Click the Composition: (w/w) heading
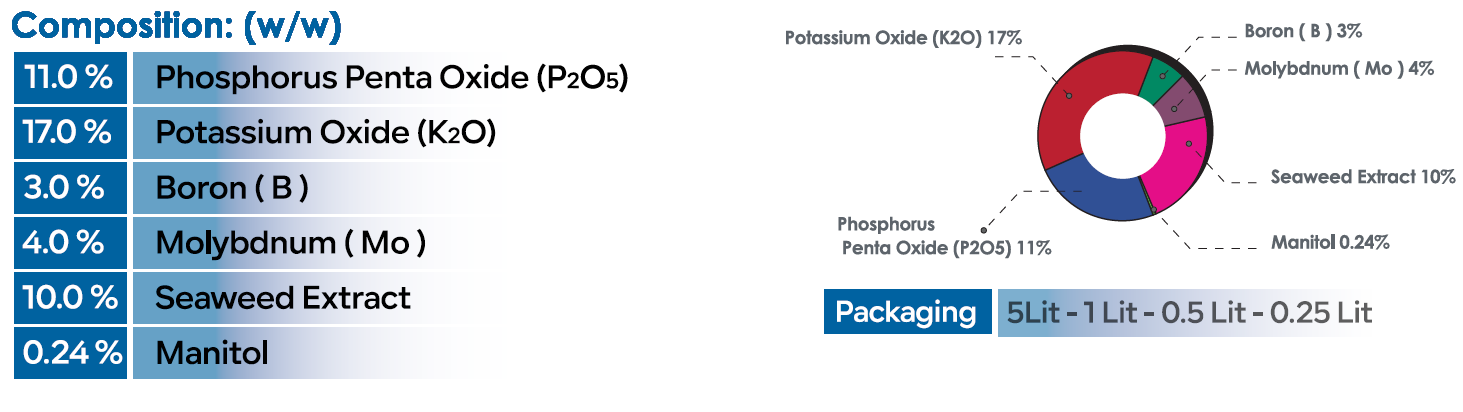The image size is (1463, 412). pyautogui.click(x=178, y=27)
